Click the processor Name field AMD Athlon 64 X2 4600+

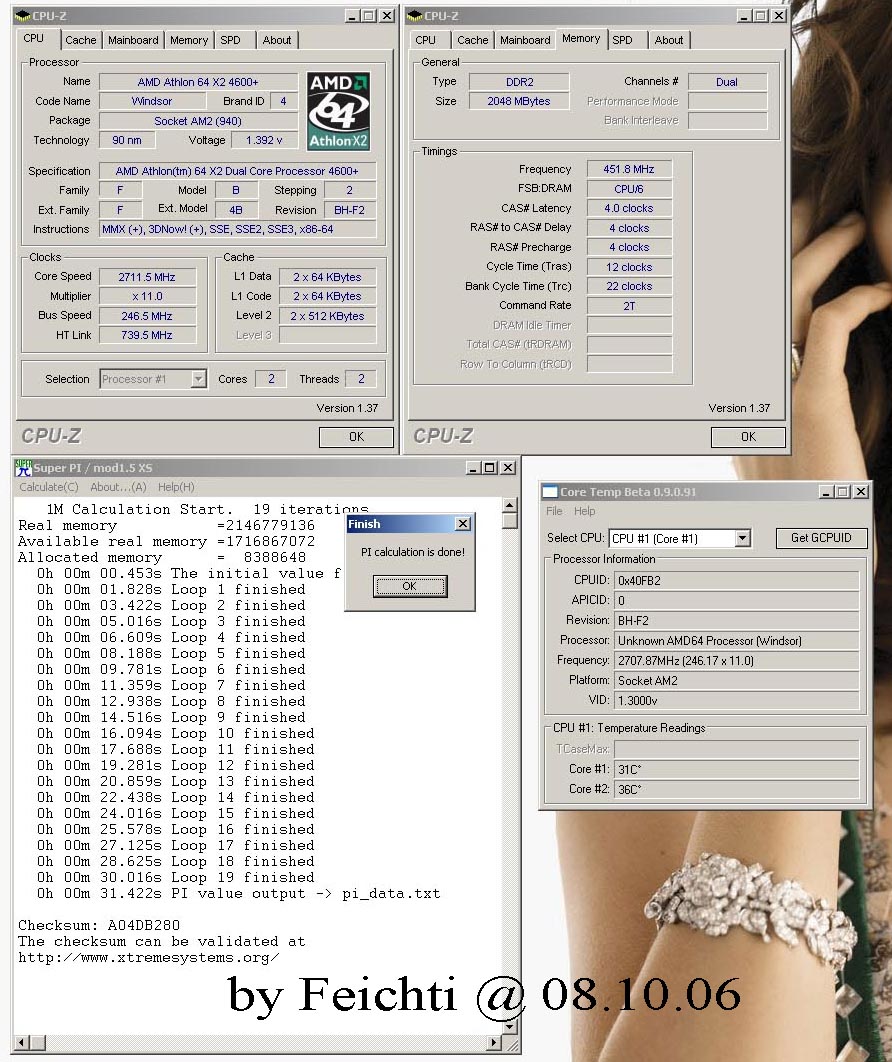[x=198, y=82]
